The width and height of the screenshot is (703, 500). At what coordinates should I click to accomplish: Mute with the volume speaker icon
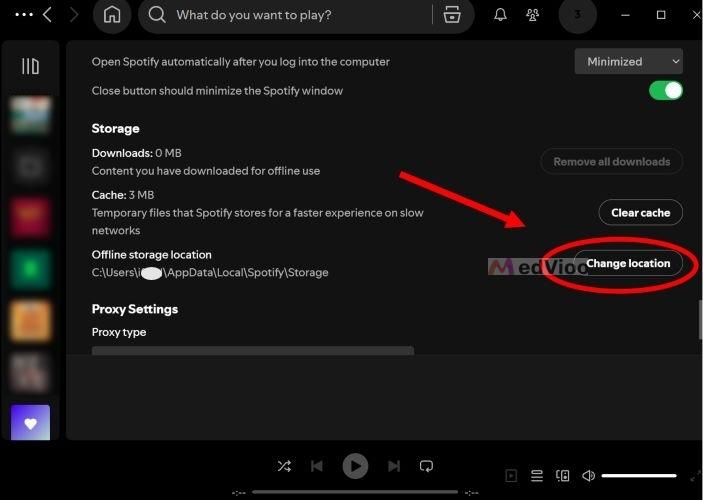coord(588,475)
